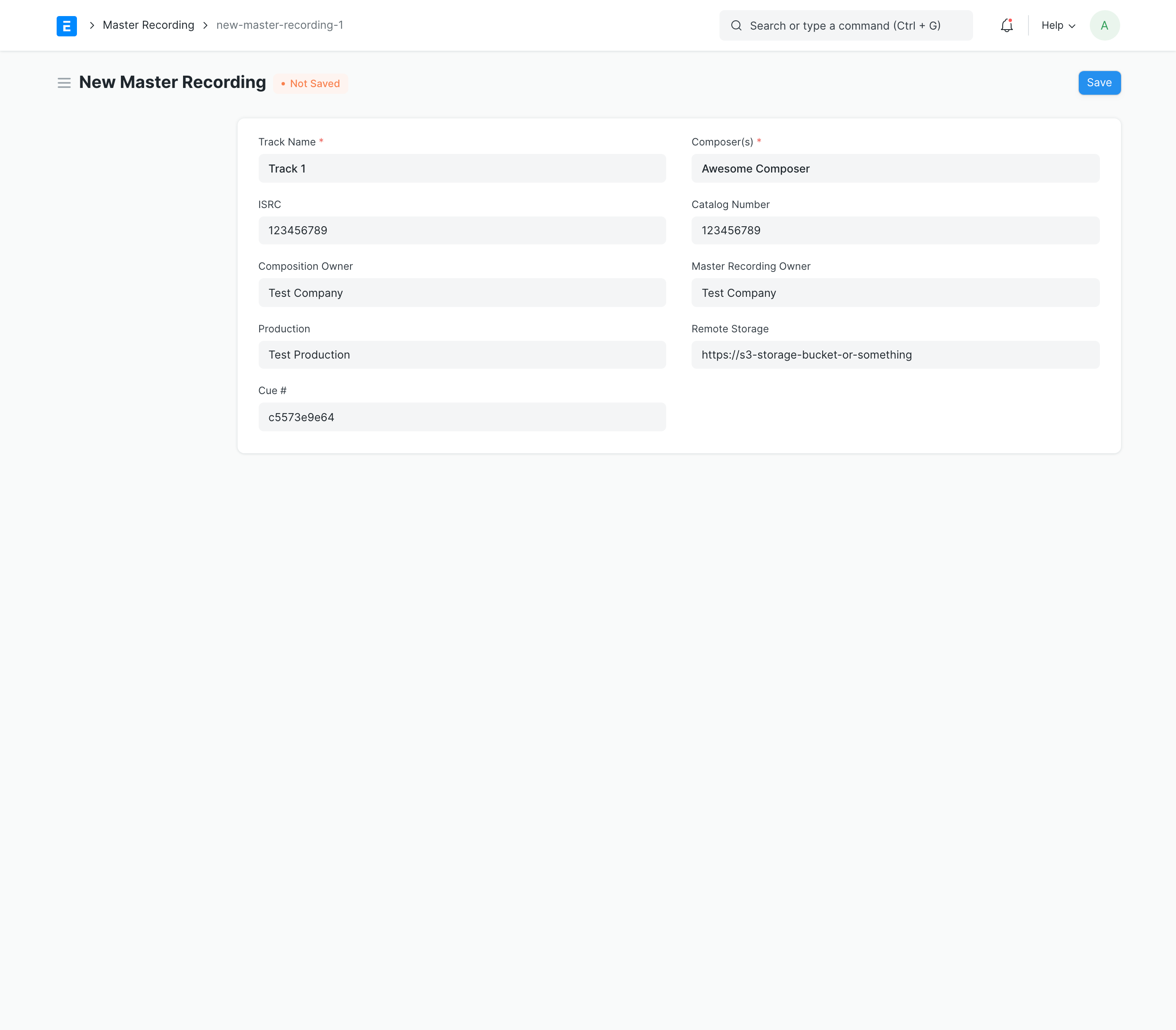This screenshot has width=1176, height=1030.
Task: Open the Composition Owner link field
Action: [x=462, y=293]
